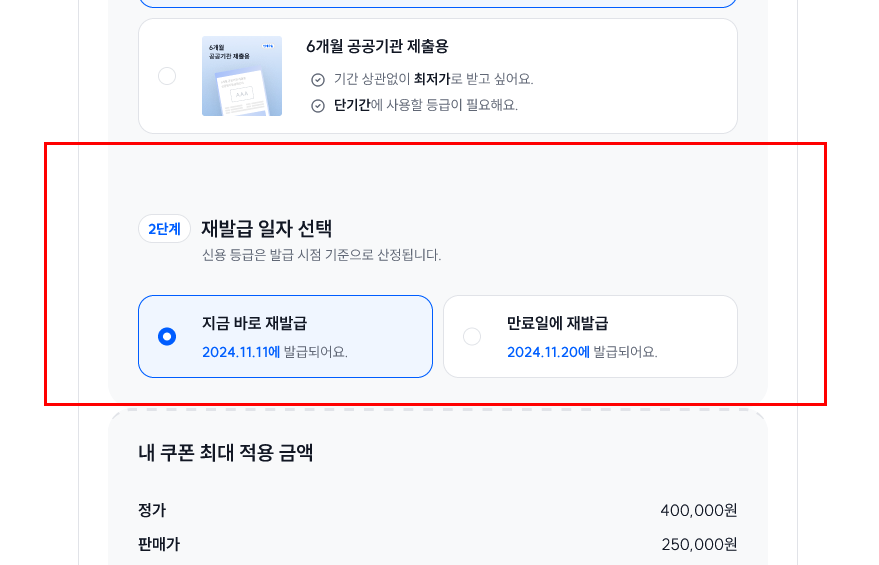Click the 250,000원 price value
This screenshot has height=565, width=879.
click(x=699, y=545)
